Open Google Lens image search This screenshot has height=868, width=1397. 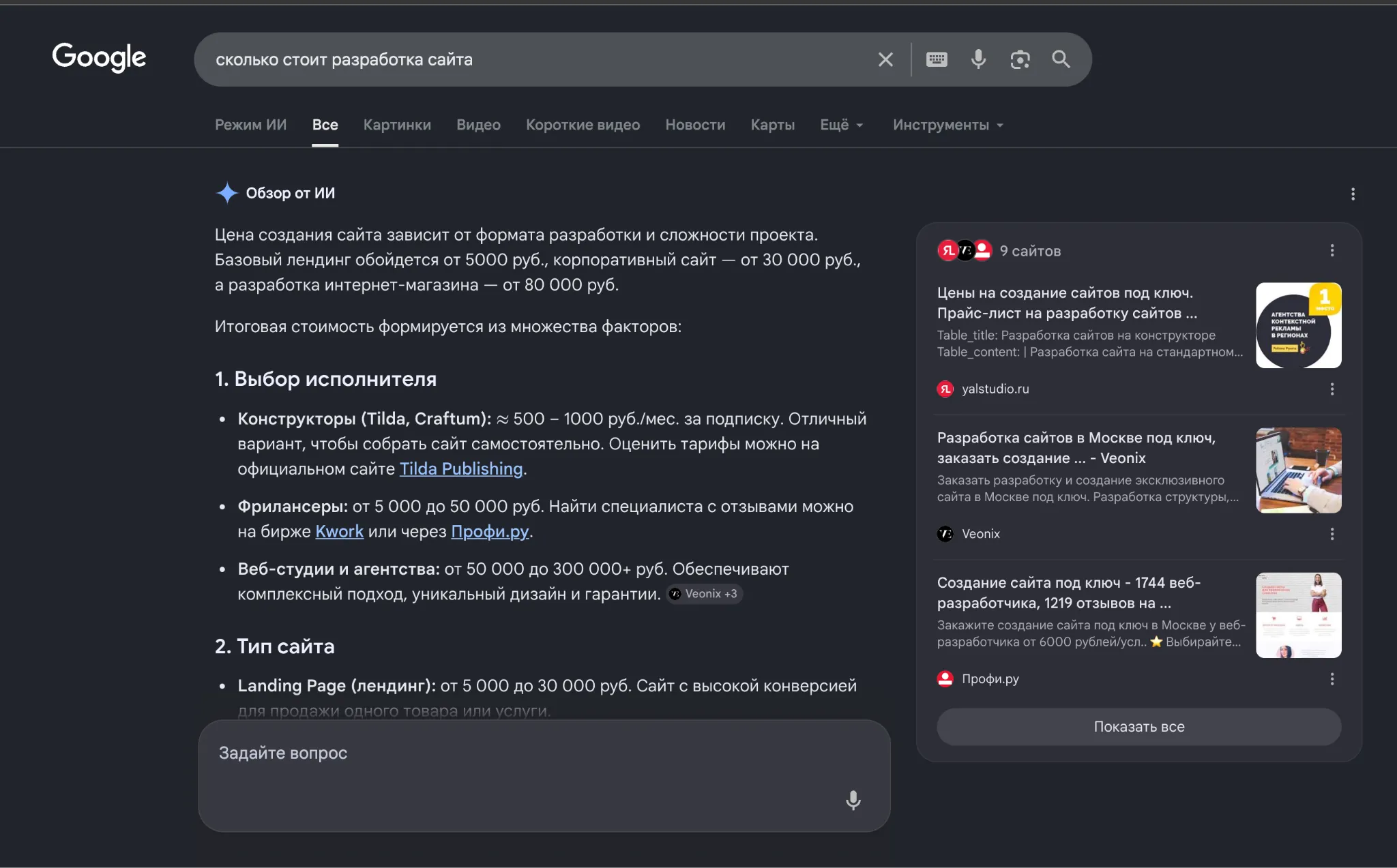pyautogui.click(x=1020, y=59)
